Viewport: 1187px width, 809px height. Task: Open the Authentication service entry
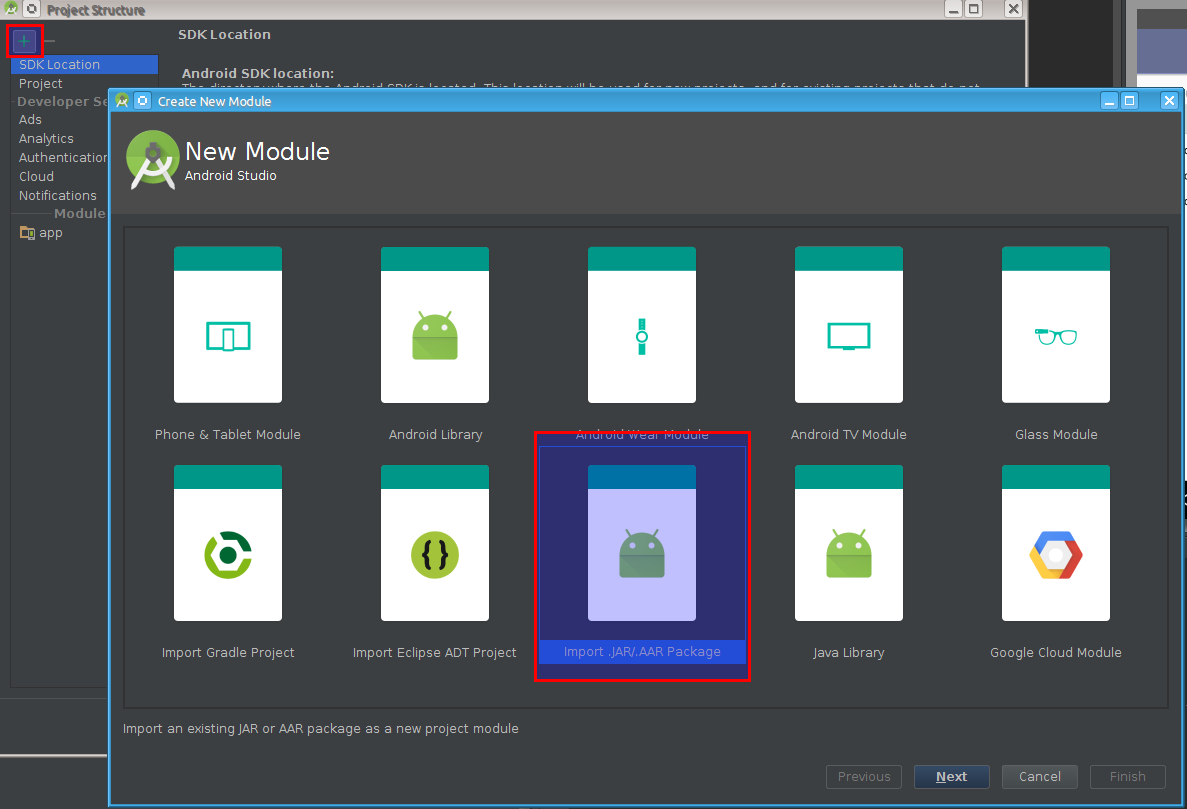pyautogui.click(x=63, y=157)
